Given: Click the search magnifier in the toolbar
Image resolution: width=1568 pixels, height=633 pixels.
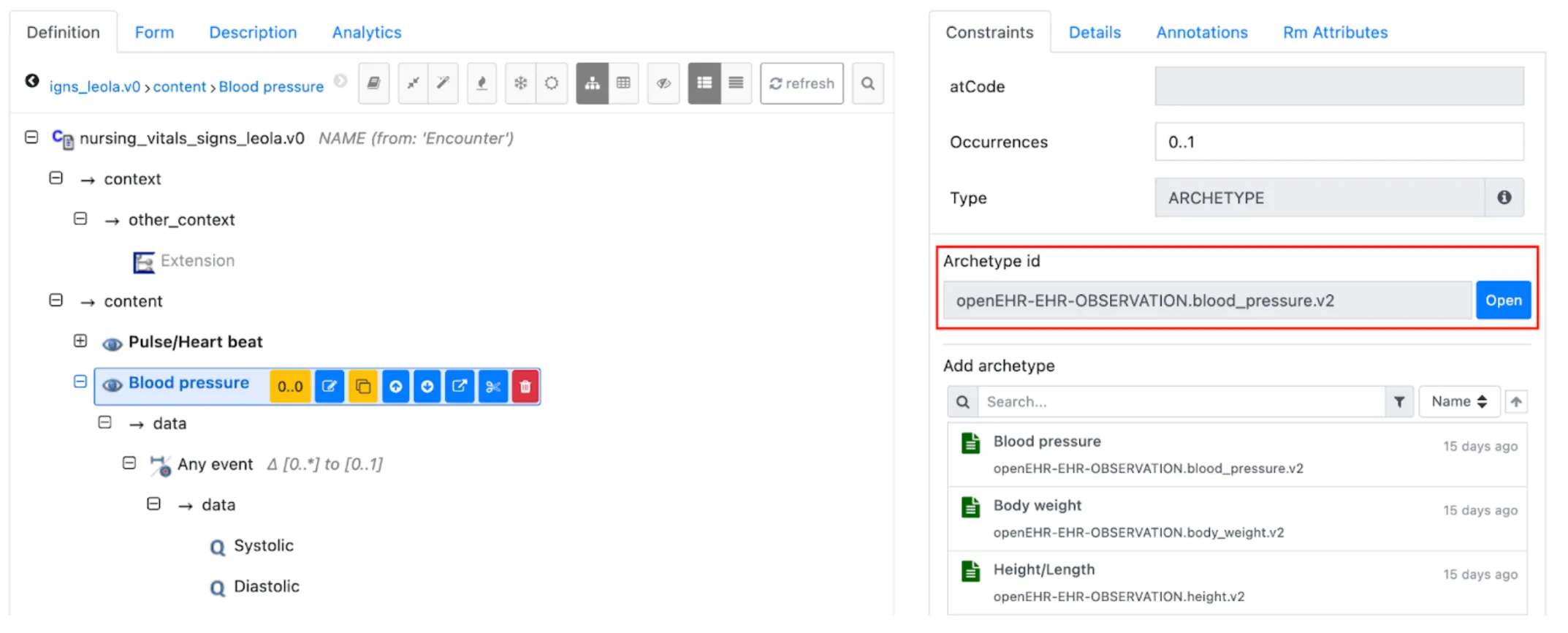Looking at the screenshot, I should coord(868,83).
